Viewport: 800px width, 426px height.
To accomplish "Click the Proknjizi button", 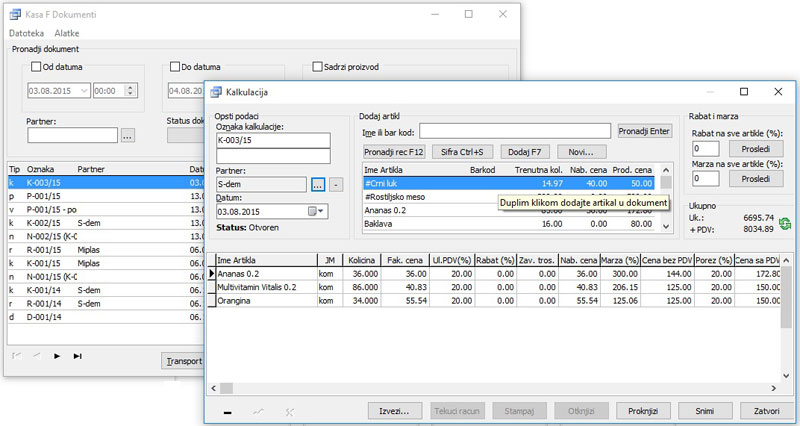I will pos(643,411).
